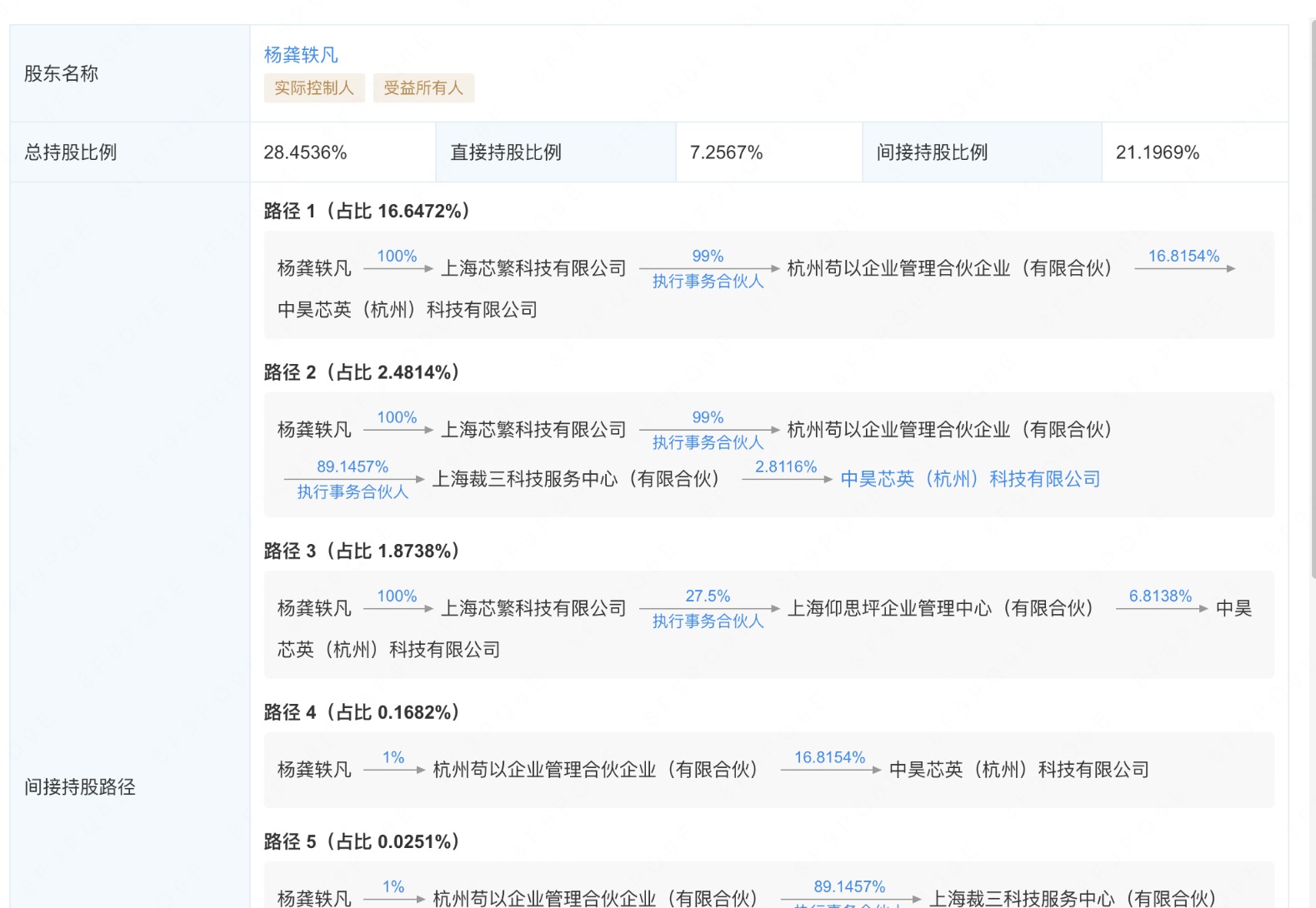Click heading 路径 5（占比 0.0251%）

tap(363, 841)
